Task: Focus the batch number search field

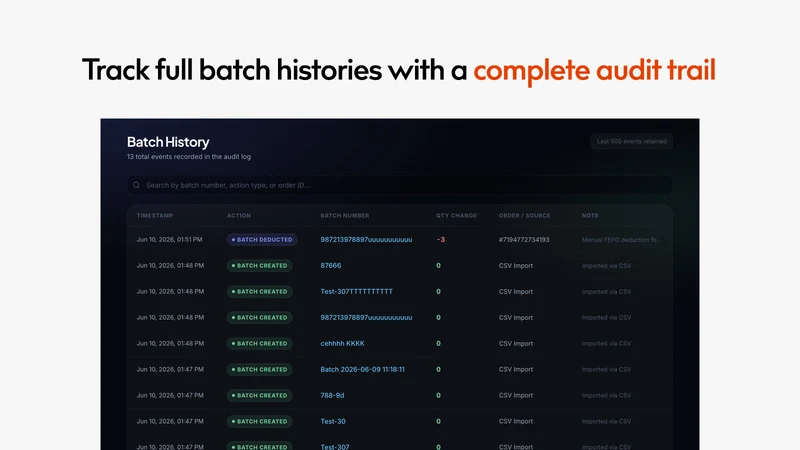Action: click(x=399, y=185)
